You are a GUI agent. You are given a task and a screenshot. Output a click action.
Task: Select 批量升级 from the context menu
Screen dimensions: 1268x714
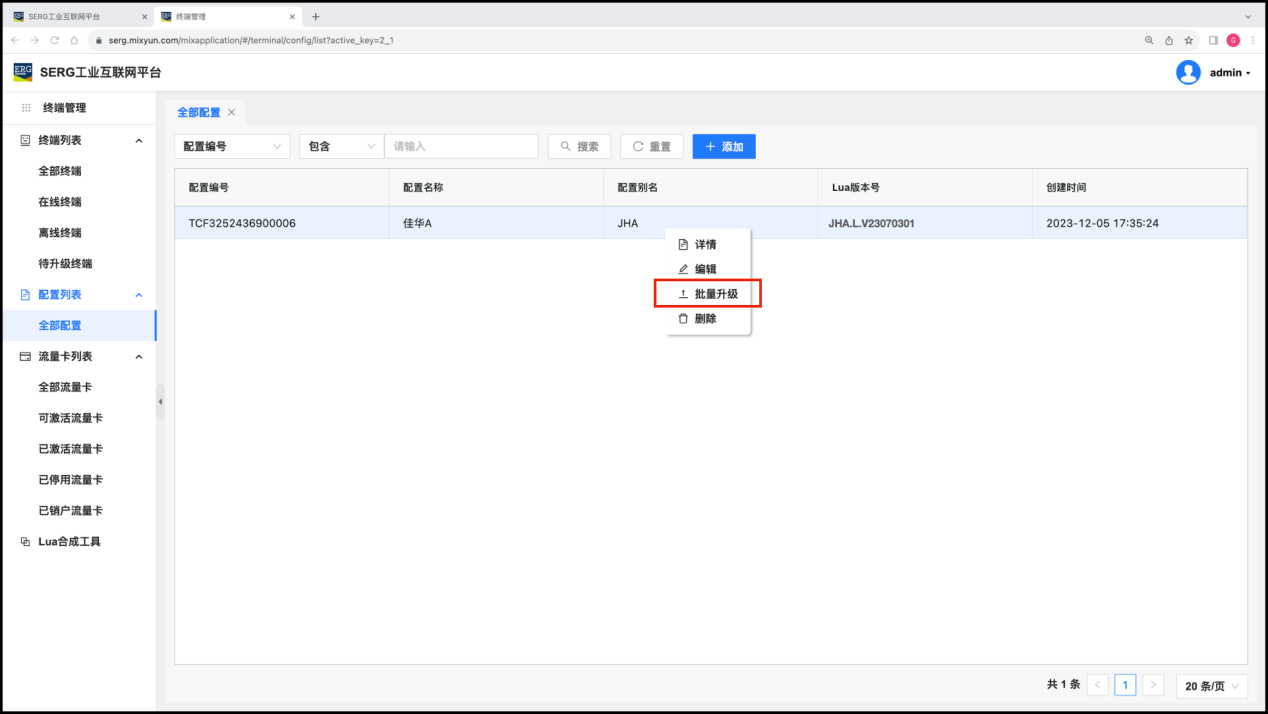coord(708,294)
